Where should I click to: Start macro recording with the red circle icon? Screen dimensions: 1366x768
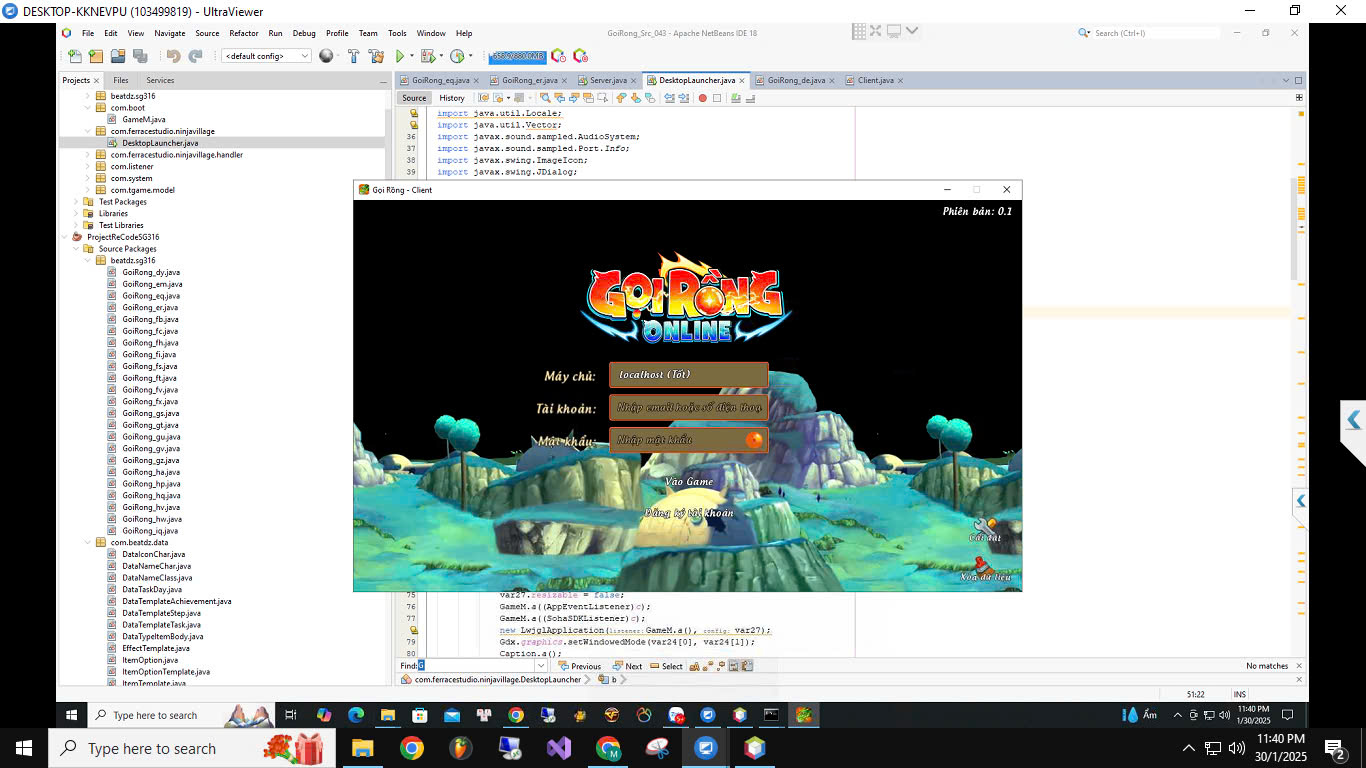click(x=702, y=98)
